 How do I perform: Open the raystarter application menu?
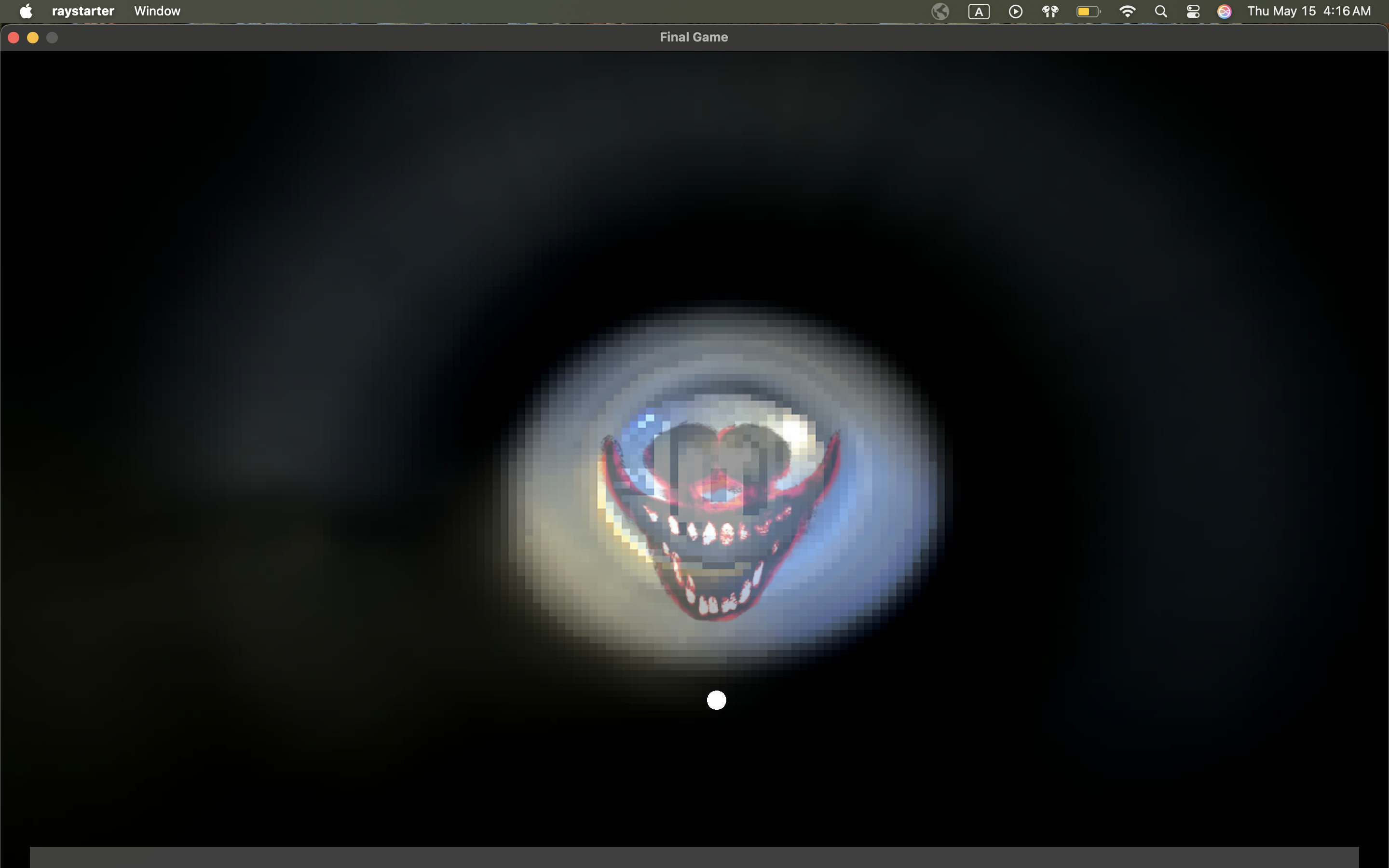pyautogui.click(x=82, y=11)
